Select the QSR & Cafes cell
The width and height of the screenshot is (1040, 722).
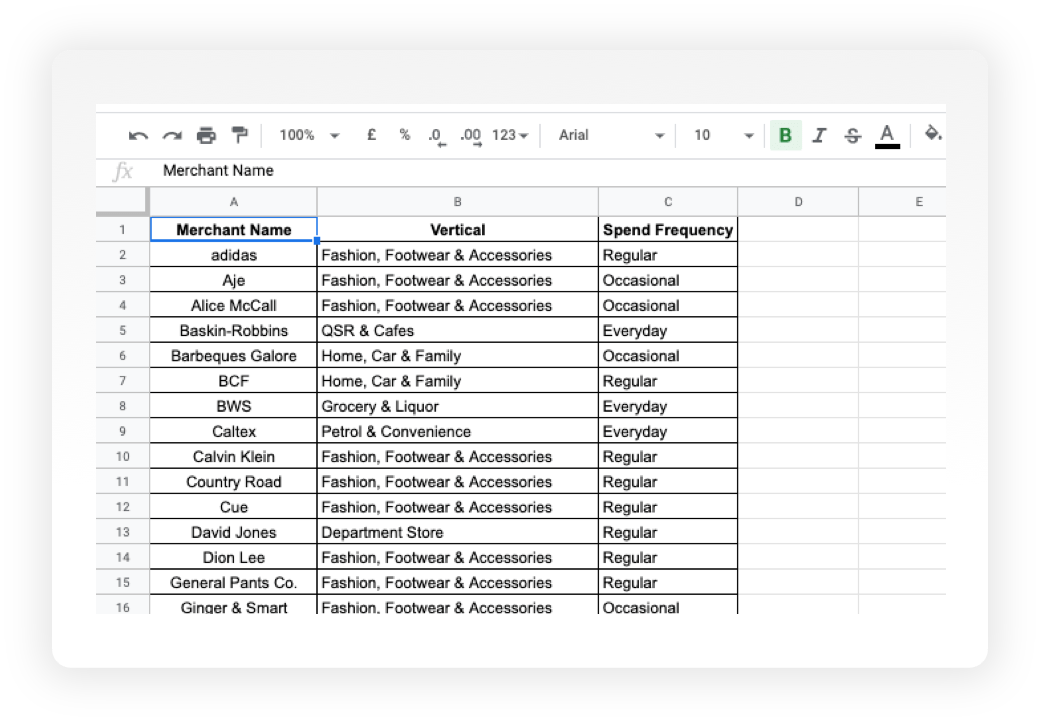[x=458, y=330]
